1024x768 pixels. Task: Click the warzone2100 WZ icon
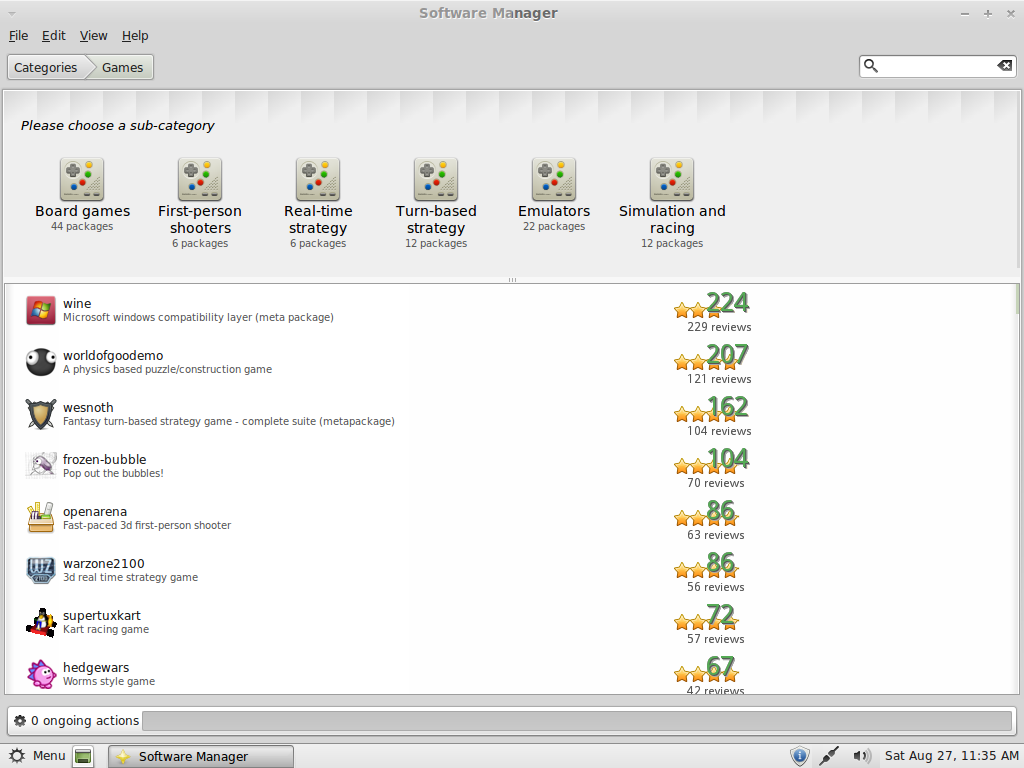point(40,570)
